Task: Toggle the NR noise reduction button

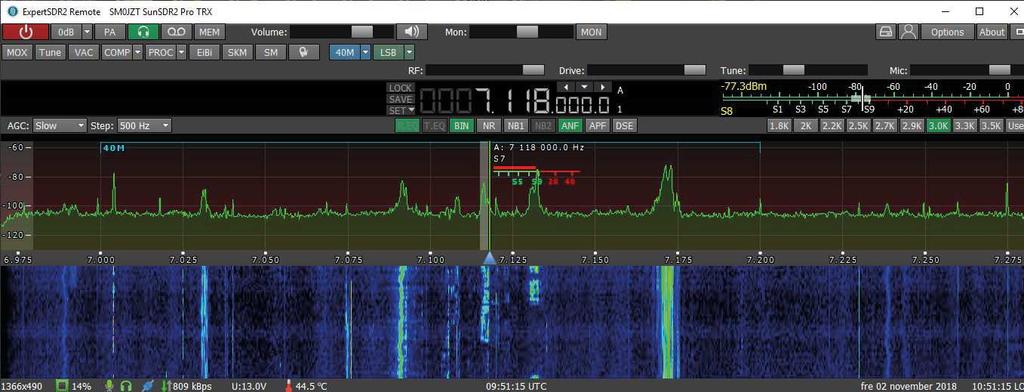Action: 488,125
